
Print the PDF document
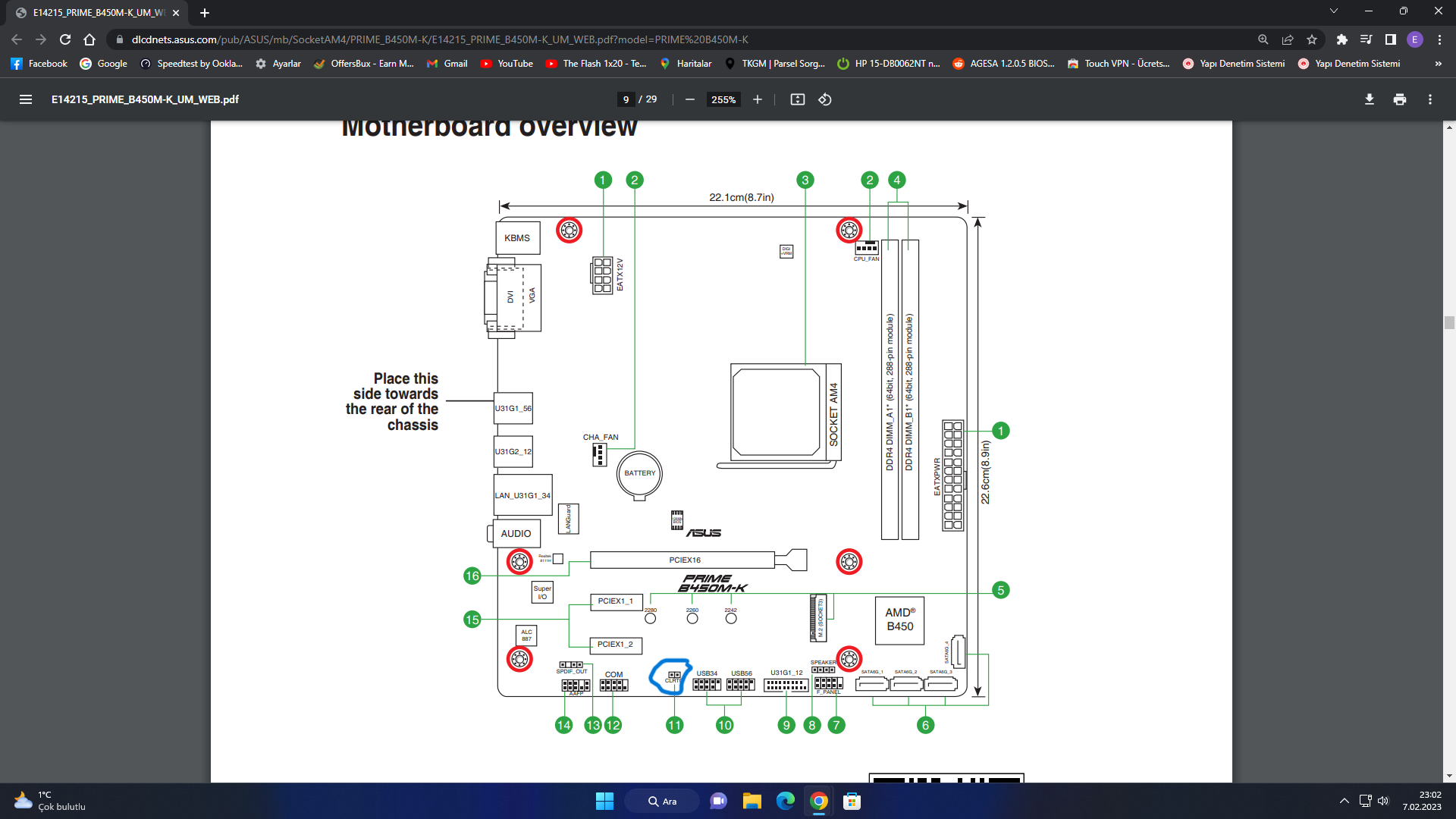(1399, 99)
